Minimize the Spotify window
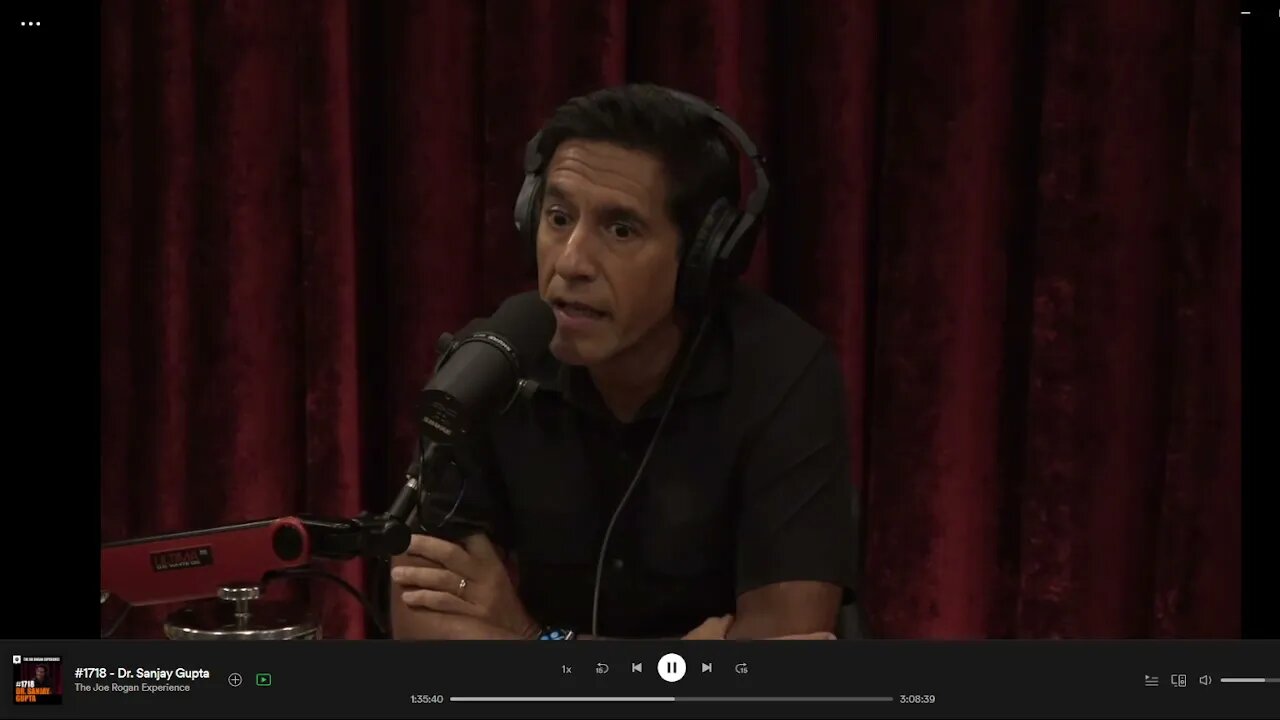The image size is (1280, 720). pyautogui.click(x=1245, y=13)
